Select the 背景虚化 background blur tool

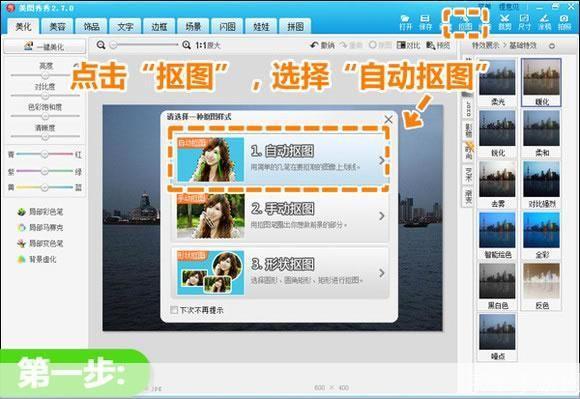click(x=37, y=259)
